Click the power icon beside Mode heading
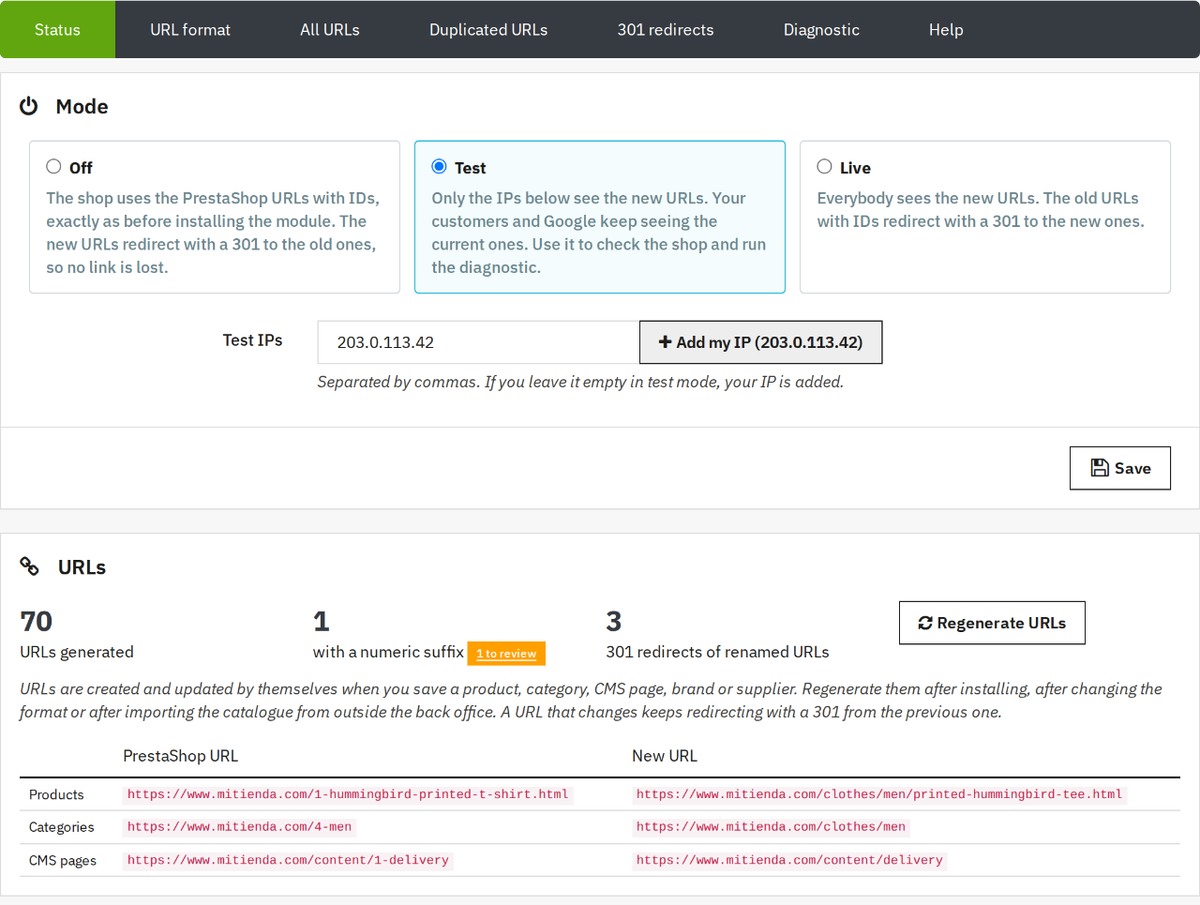 tap(29, 106)
